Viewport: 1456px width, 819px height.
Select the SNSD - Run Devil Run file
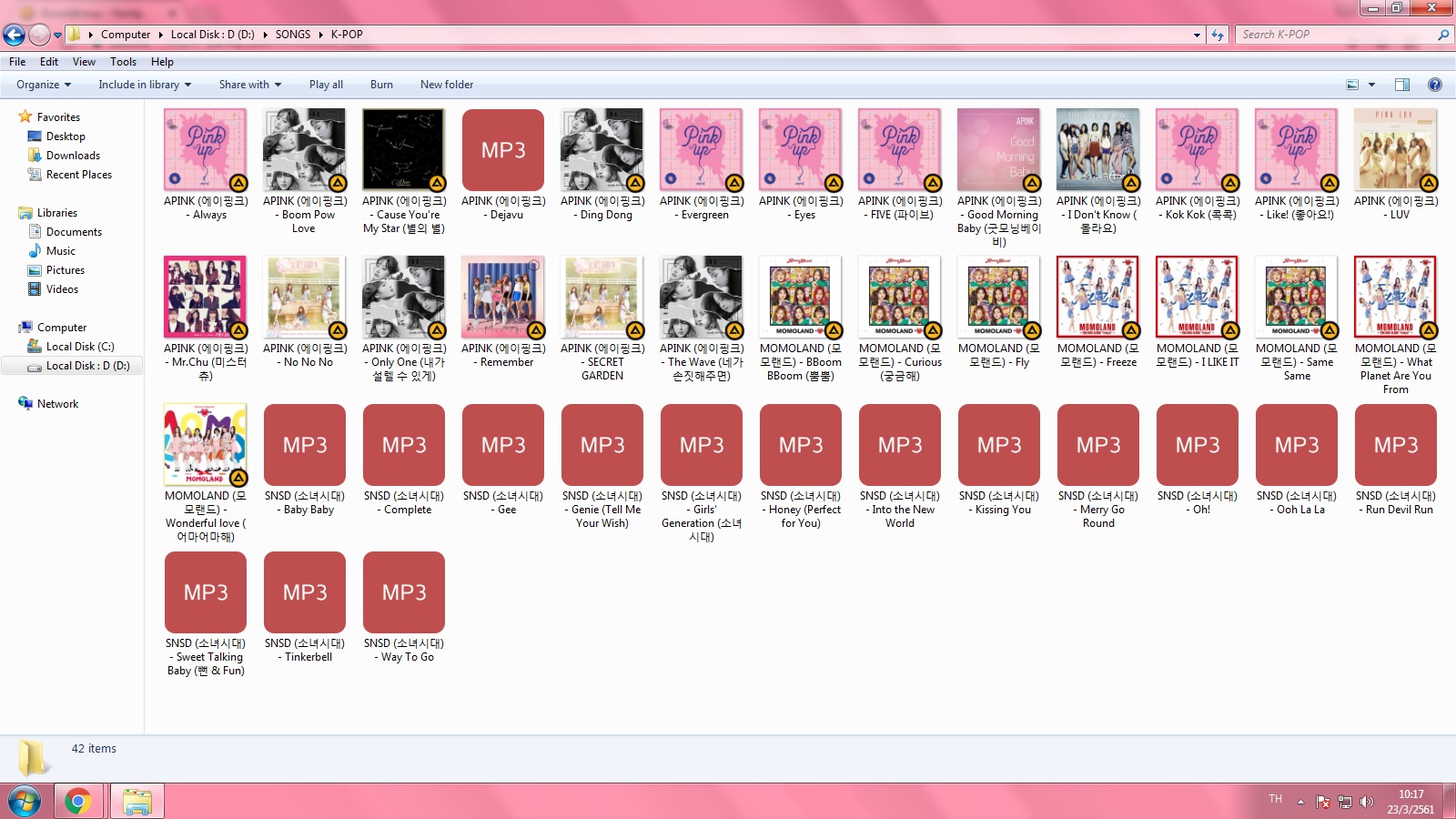(x=1396, y=460)
